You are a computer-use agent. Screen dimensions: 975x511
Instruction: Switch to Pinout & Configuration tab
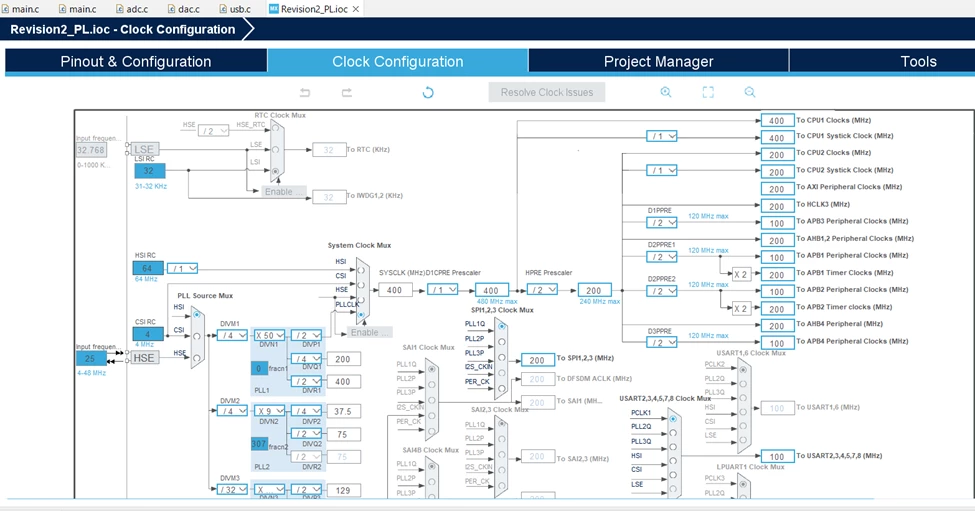(x=136, y=62)
